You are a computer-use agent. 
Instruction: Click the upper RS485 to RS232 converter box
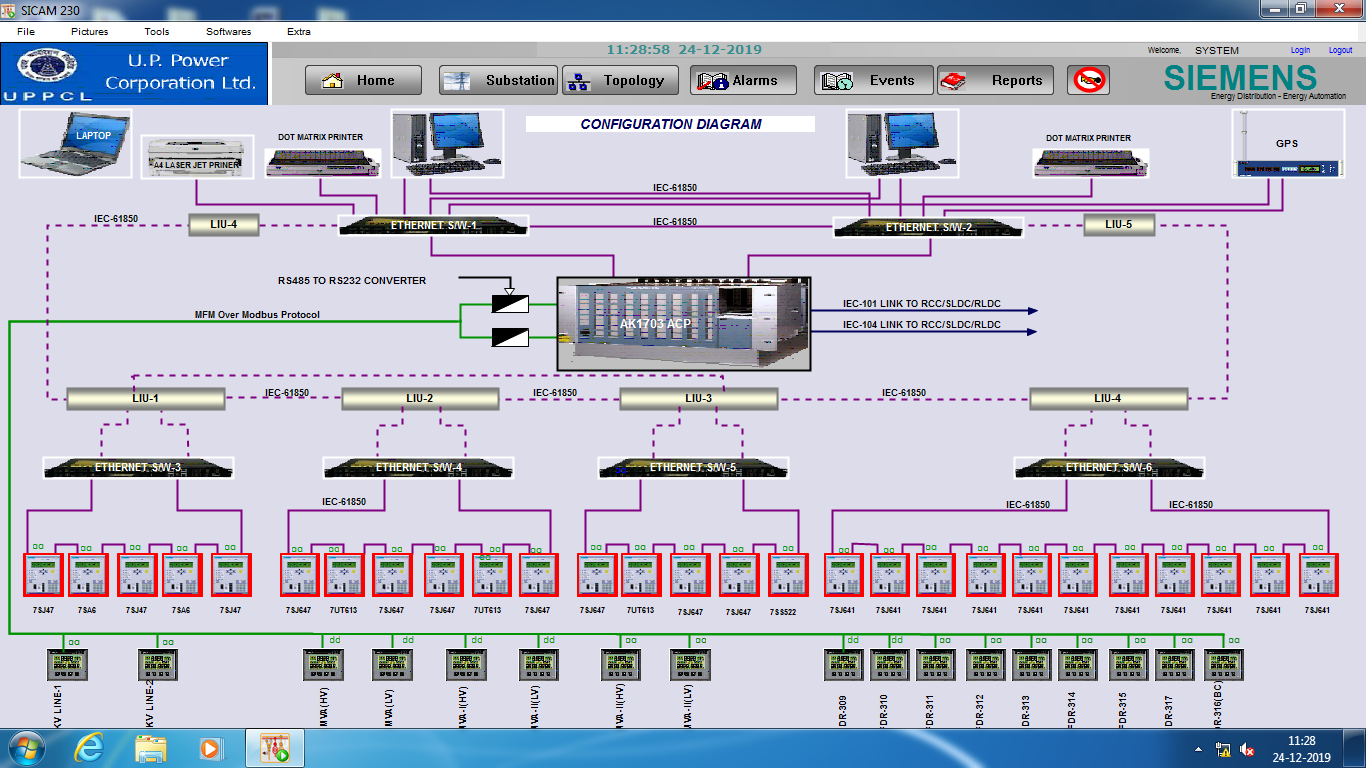[510, 302]
